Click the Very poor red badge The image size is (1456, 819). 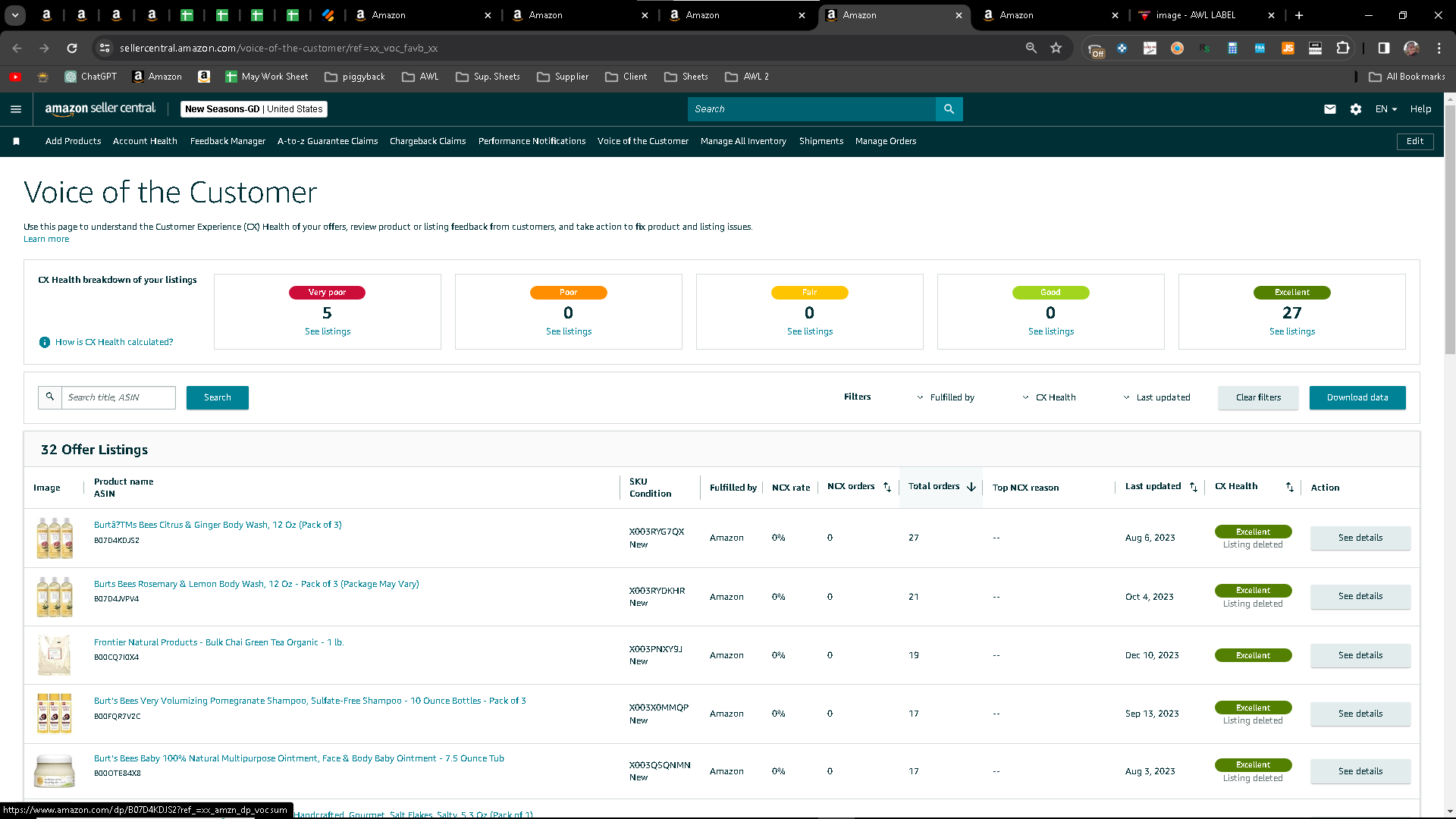click(327, 293)
